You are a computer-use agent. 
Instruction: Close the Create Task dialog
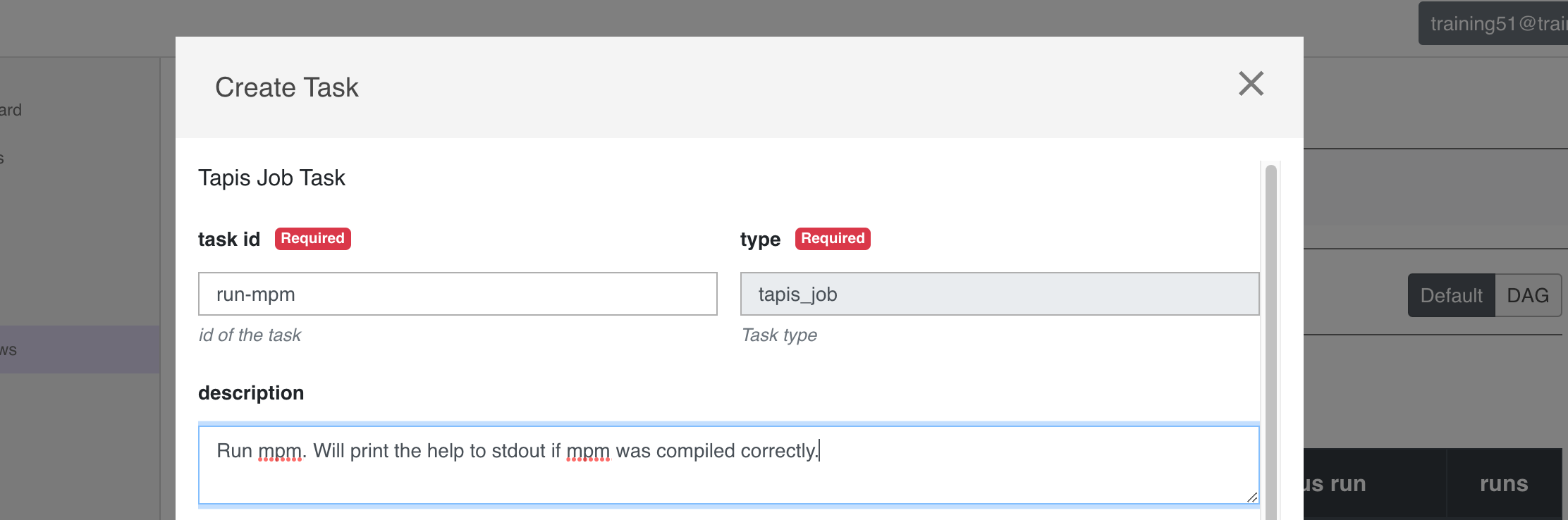1251,84
